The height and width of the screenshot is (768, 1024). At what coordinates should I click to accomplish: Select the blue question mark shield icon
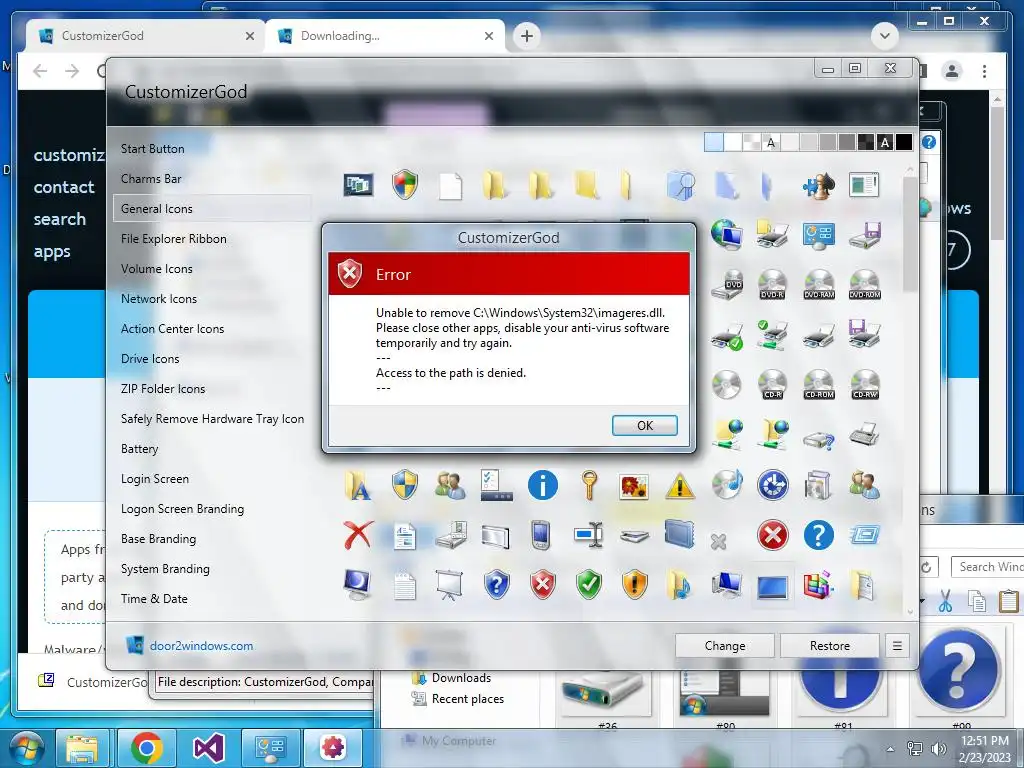[496, 584]
